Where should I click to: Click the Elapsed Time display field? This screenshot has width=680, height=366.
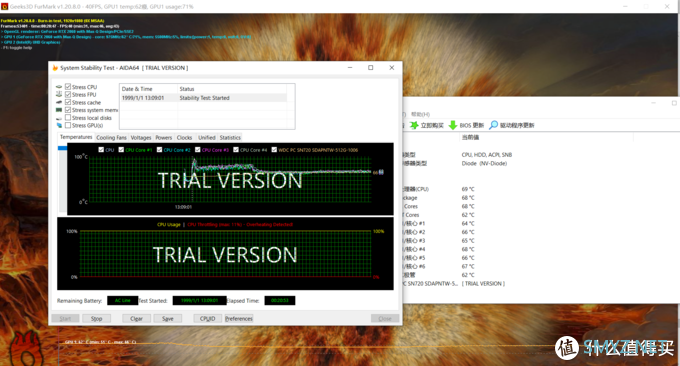pos(280,301)
